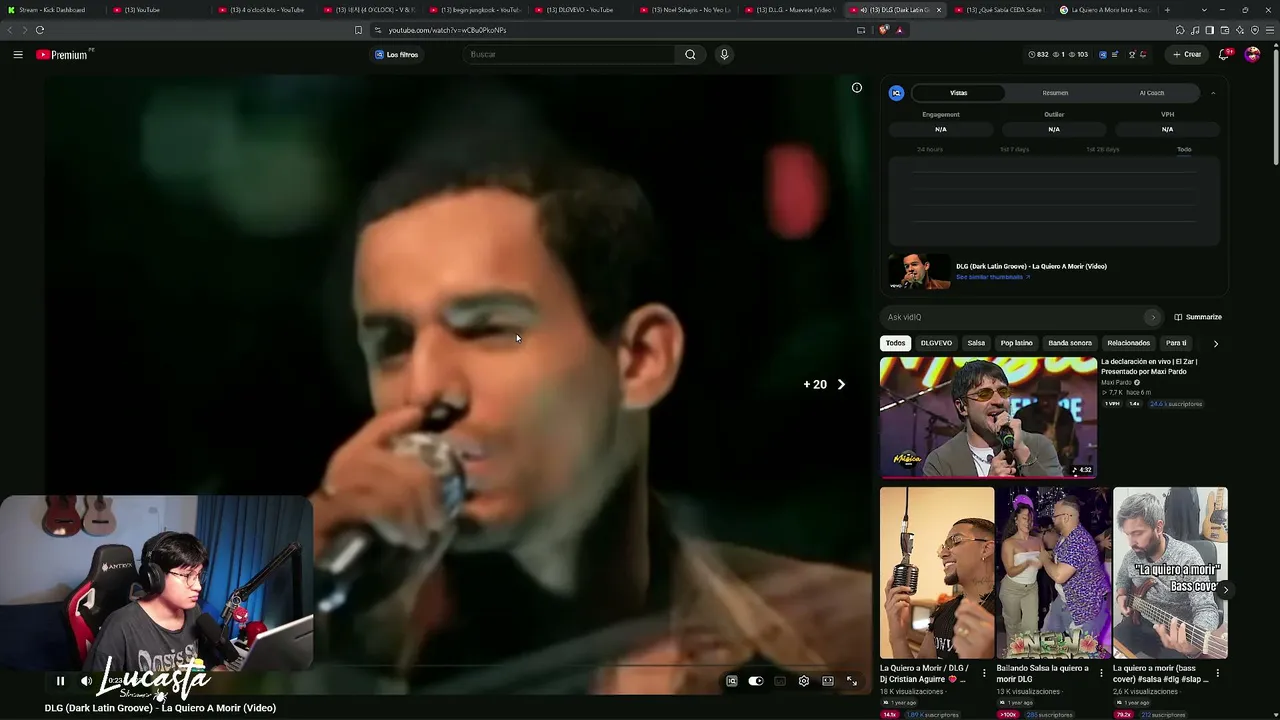The image size is (1280, 720).
Task: Reload the page in the browser
Action: (x=40, y=30)
